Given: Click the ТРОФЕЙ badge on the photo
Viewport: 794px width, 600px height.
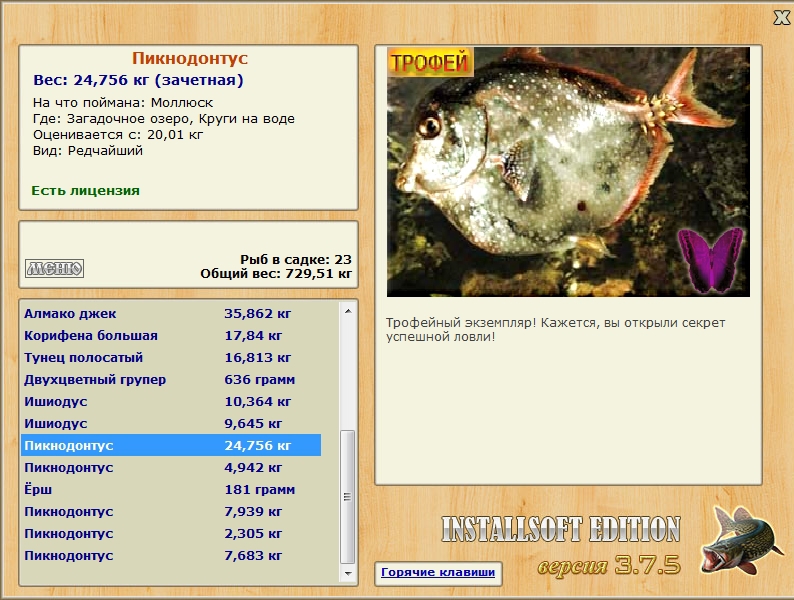Looking at the screenshot, I should [x=430, y=62].
